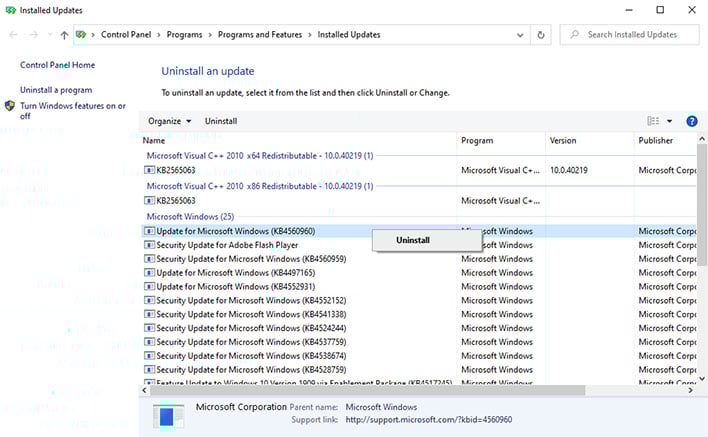Viewport: 708px width, 437px height.
Task: Click update icon beside Adobe Flash Player
Action: click(x=149, y=245)
